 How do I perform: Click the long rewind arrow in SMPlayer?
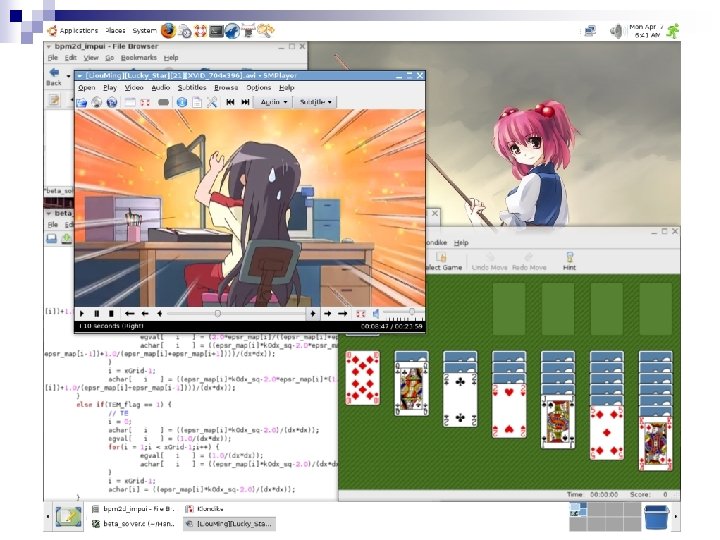click(129, 314)
